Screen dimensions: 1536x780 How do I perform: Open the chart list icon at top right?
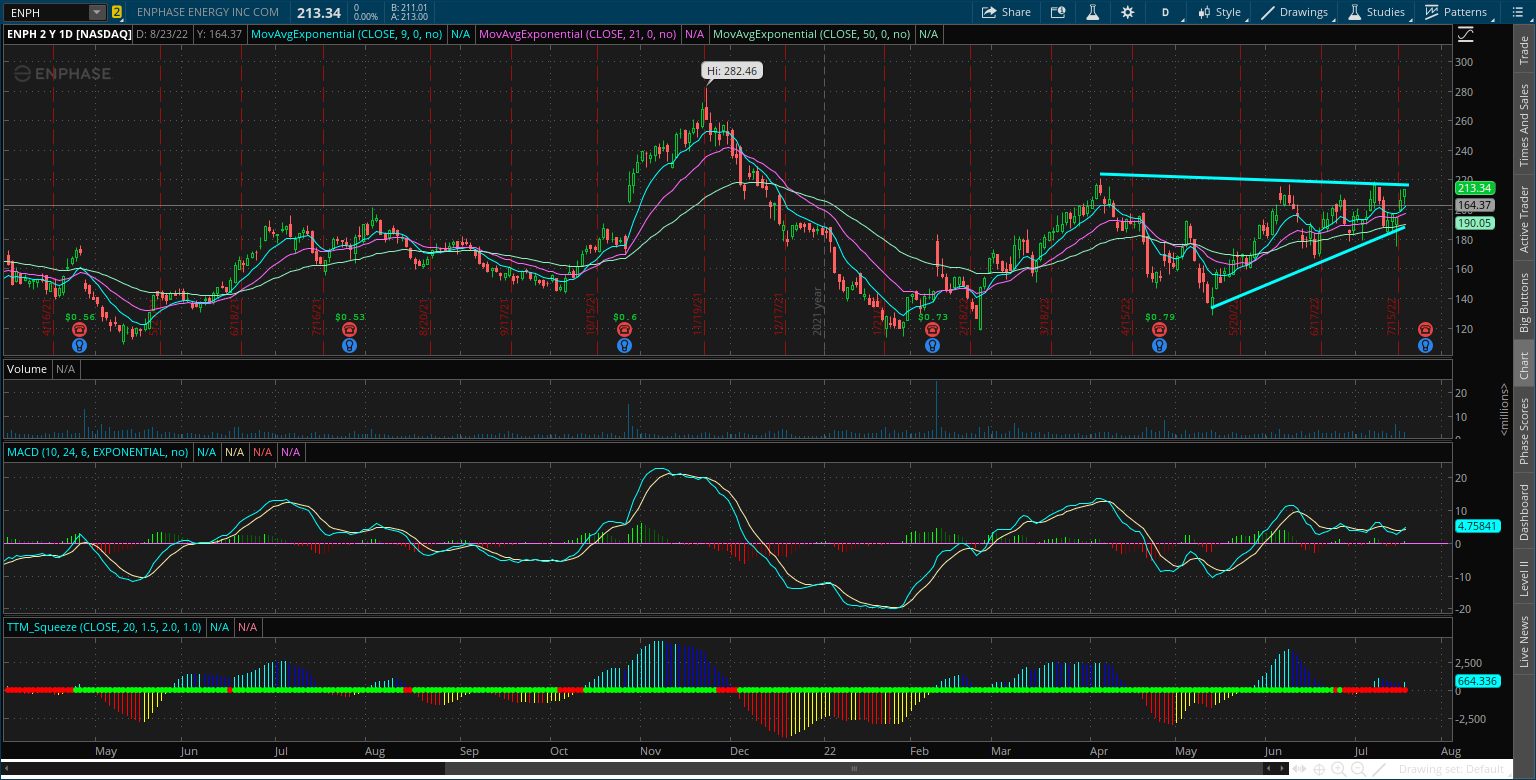click(1516, 12)
